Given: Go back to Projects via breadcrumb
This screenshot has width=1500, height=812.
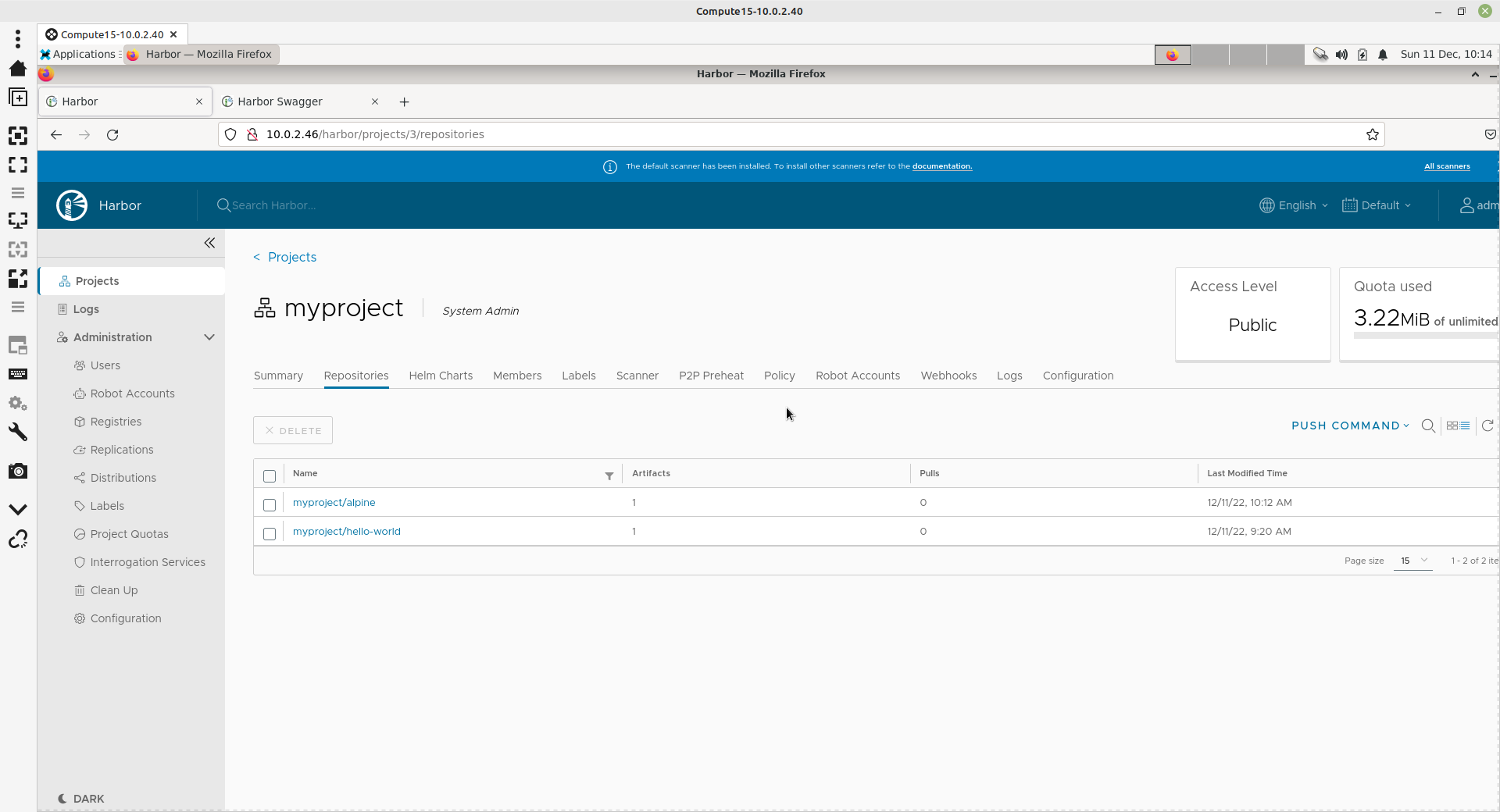Looking at the screenshot, I should pyautogui.click(x=291, y=257).
